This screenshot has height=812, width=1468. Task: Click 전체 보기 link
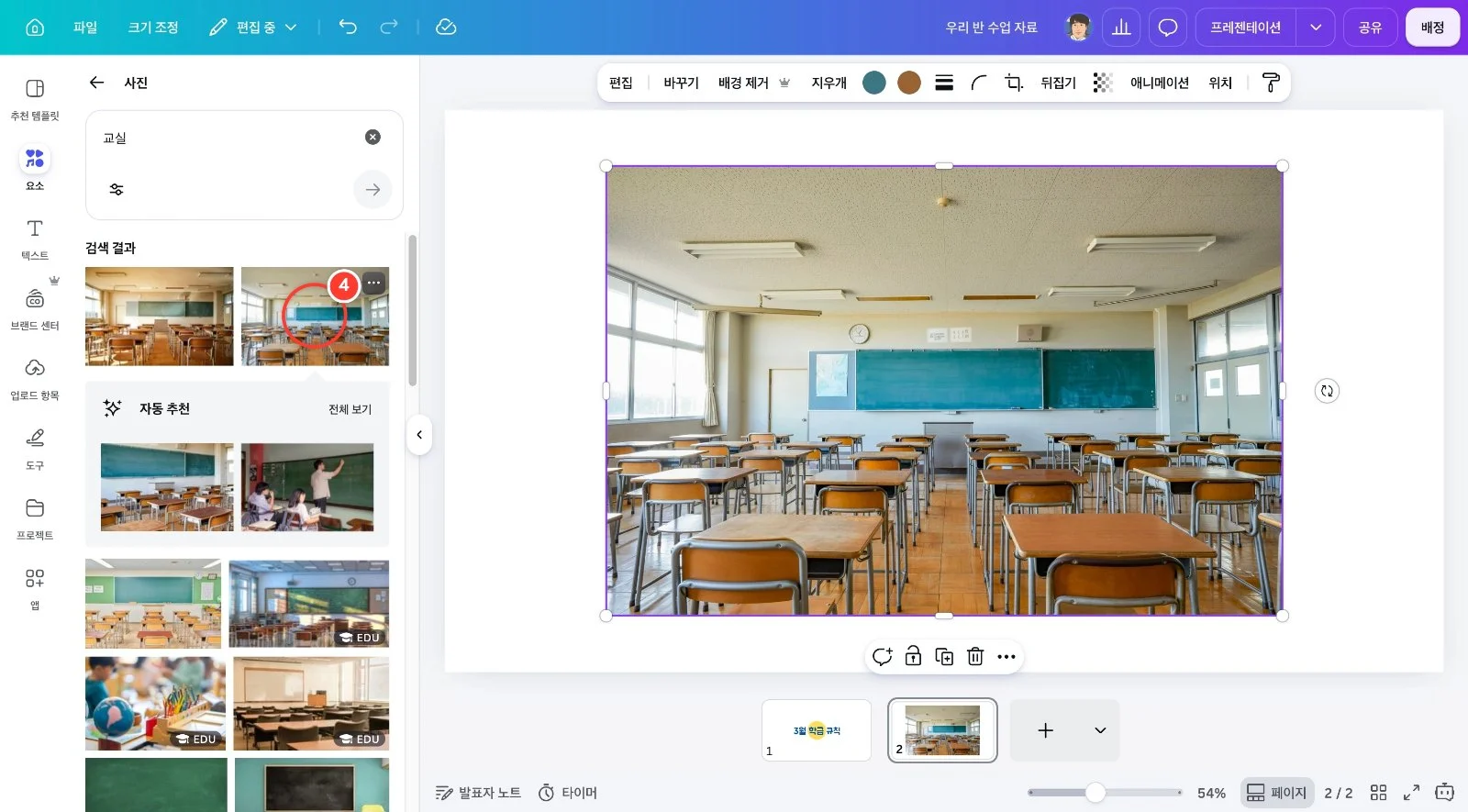pyautogui.click(x=350, y=409)
